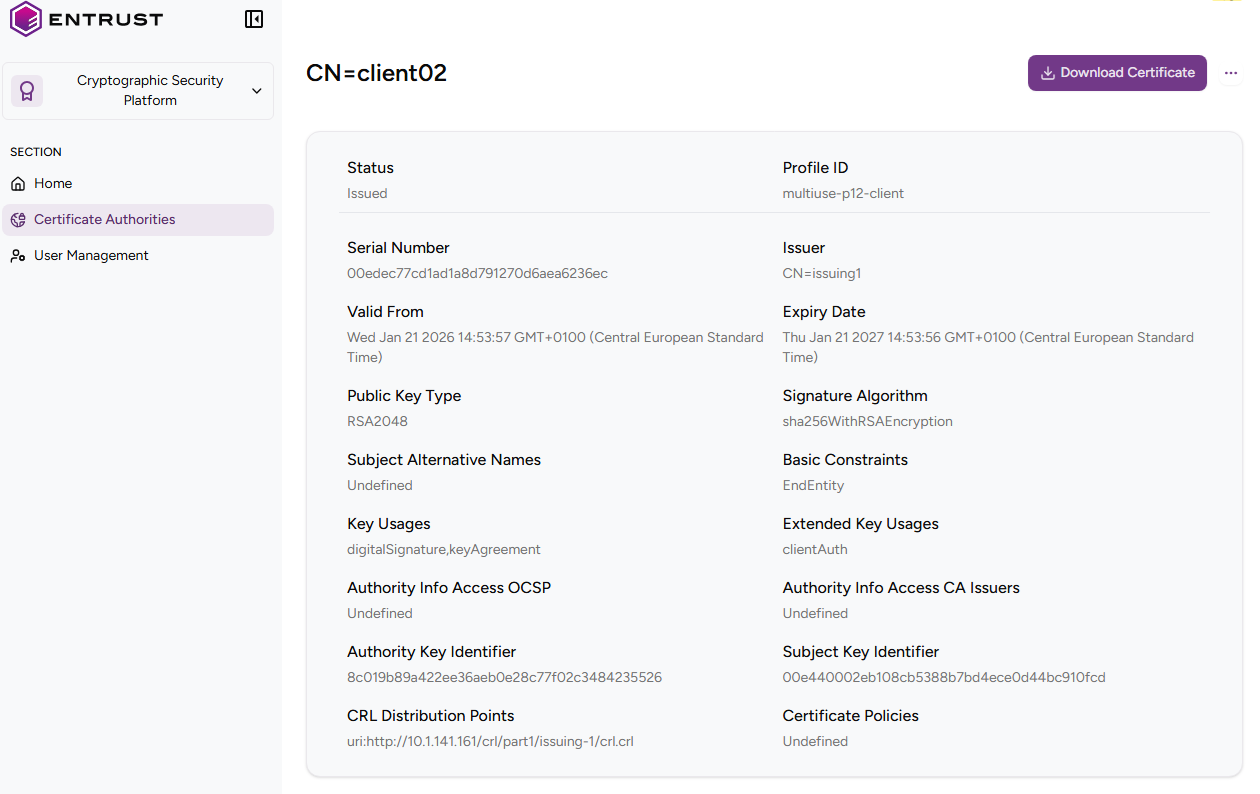
Task: Click the Profile ID multiuse-p12-client value
Action: click(x=843, y=194)
